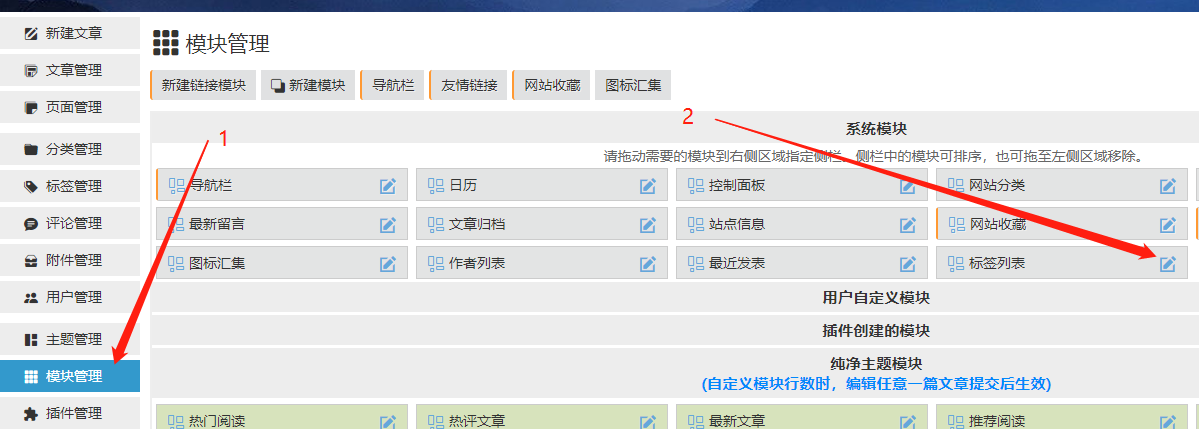
Task: Click the grid icon beside 文章归档 module name
Action: click(x=436, y=224)
